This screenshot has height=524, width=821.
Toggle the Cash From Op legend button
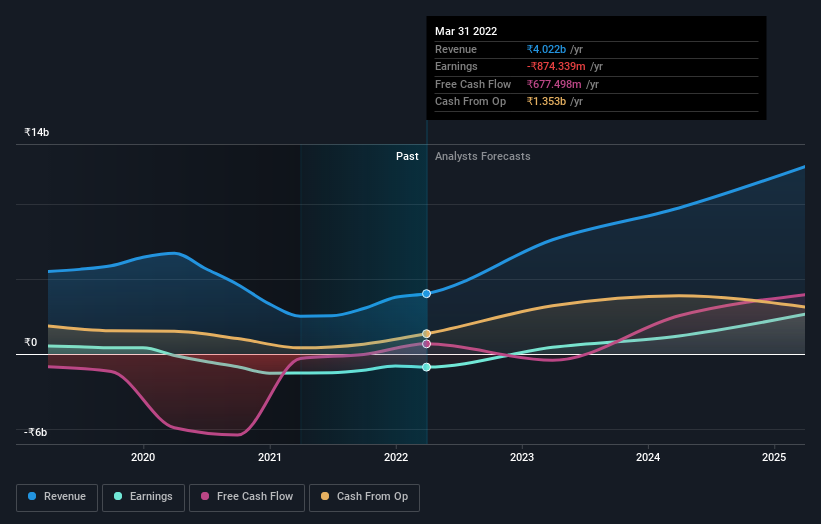click(364, 497)
